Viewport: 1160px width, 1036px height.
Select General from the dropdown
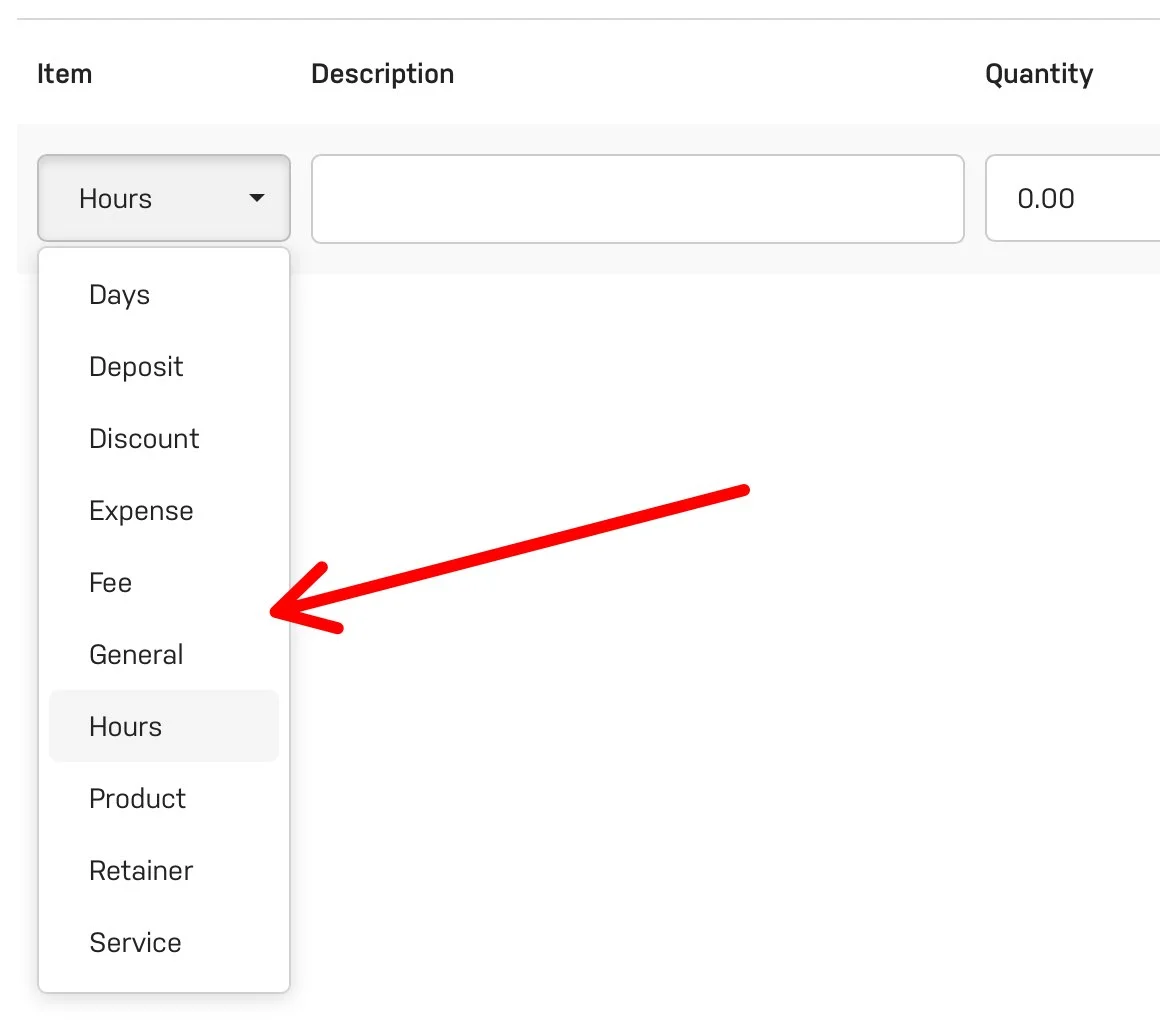click(x=136, y=655)
